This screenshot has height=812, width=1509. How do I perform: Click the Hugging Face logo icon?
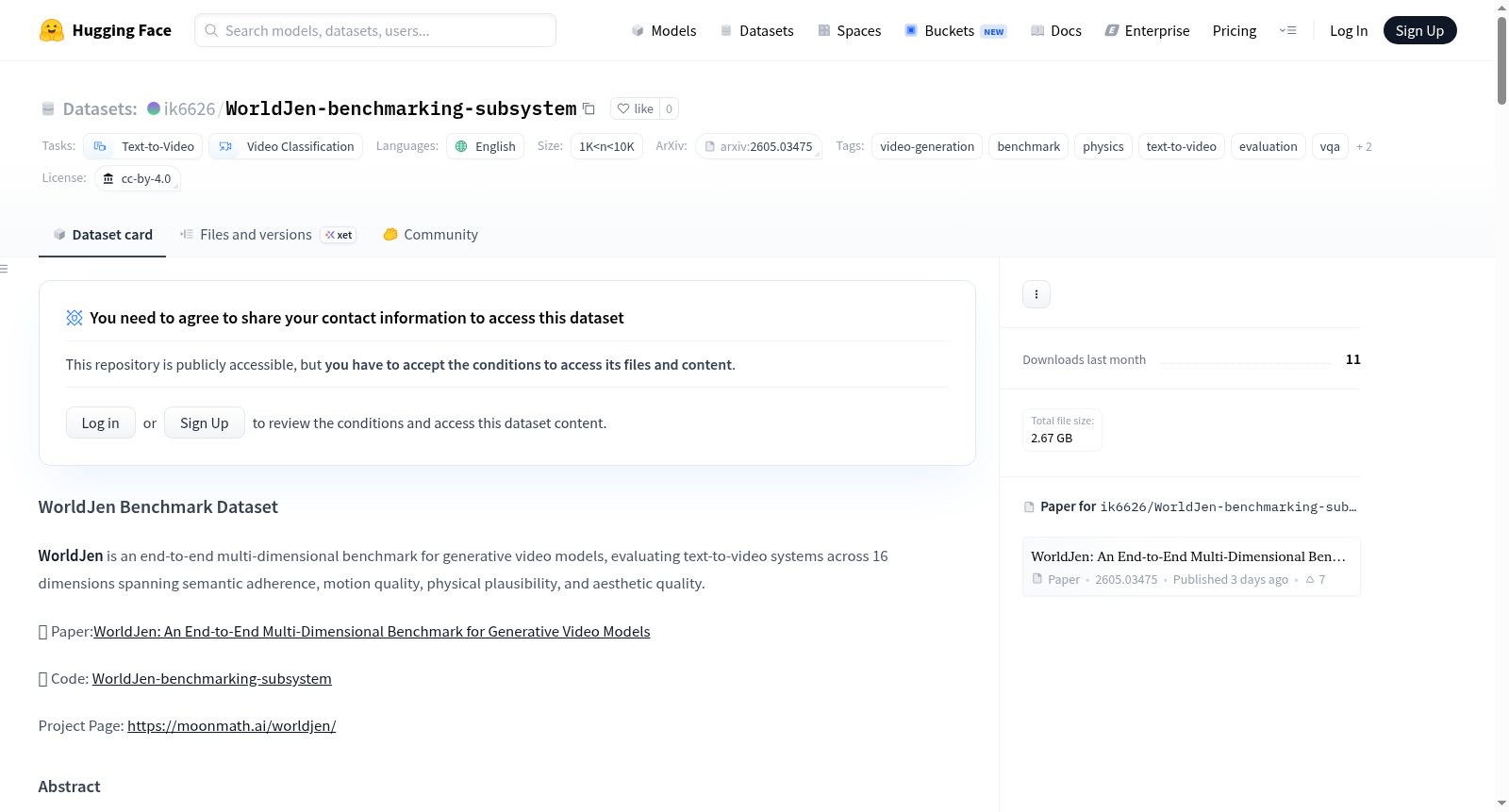(x=52, y=30)
